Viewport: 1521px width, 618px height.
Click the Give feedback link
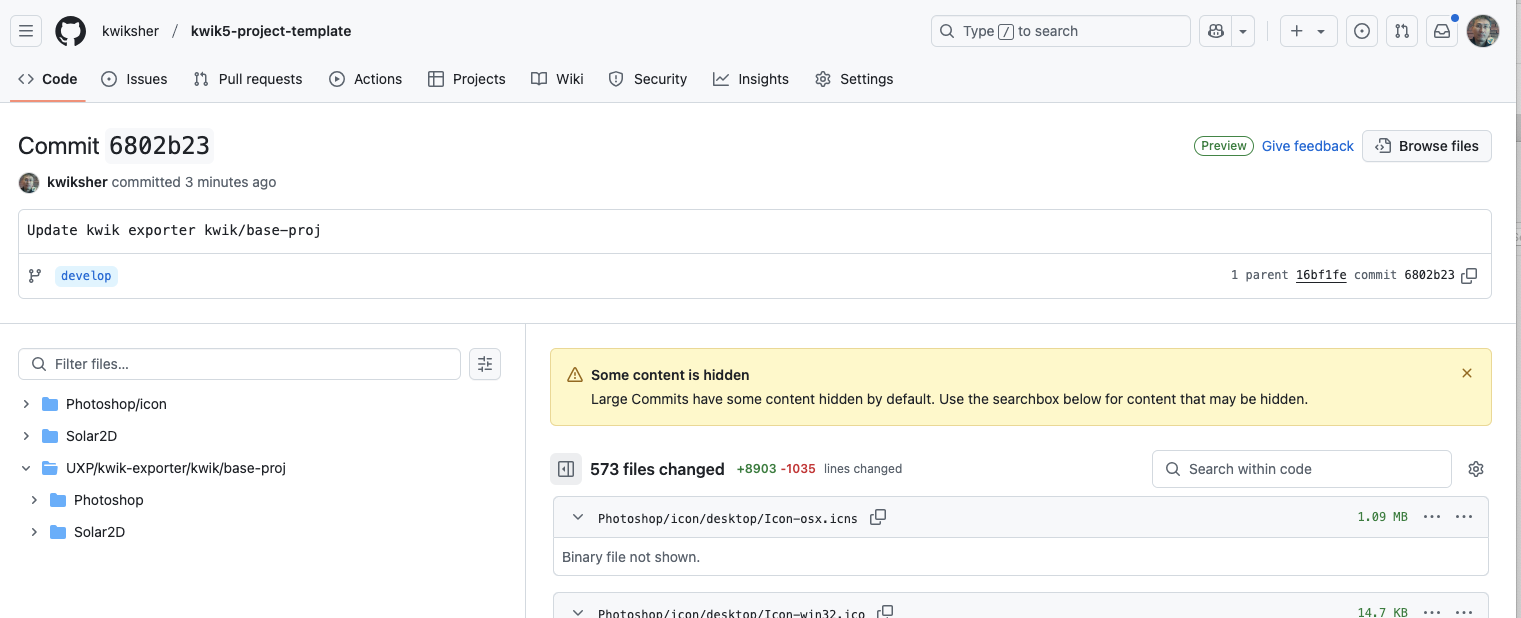1308,146
